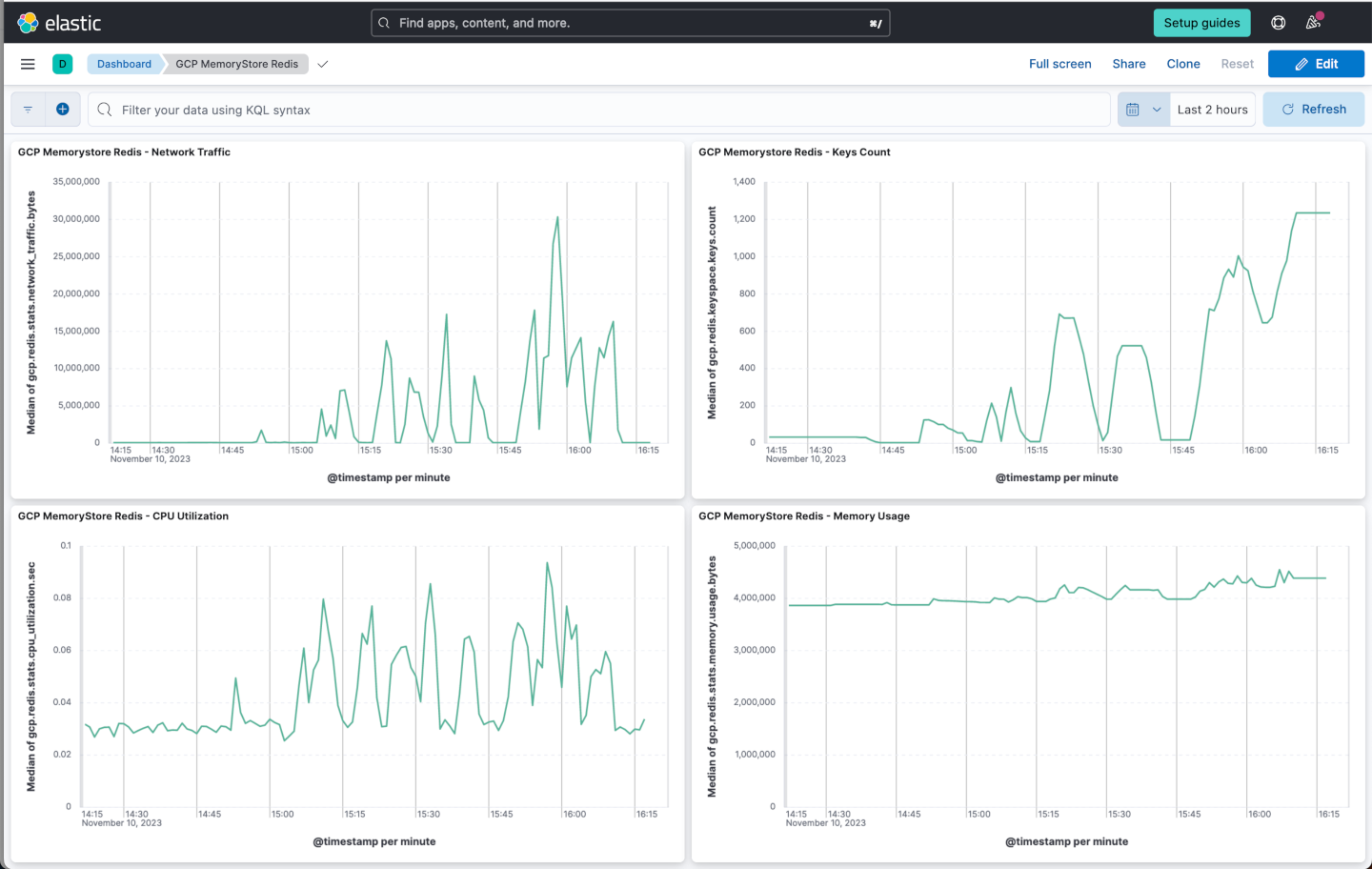Enter Full screen mode

[x=1059, y=64]
